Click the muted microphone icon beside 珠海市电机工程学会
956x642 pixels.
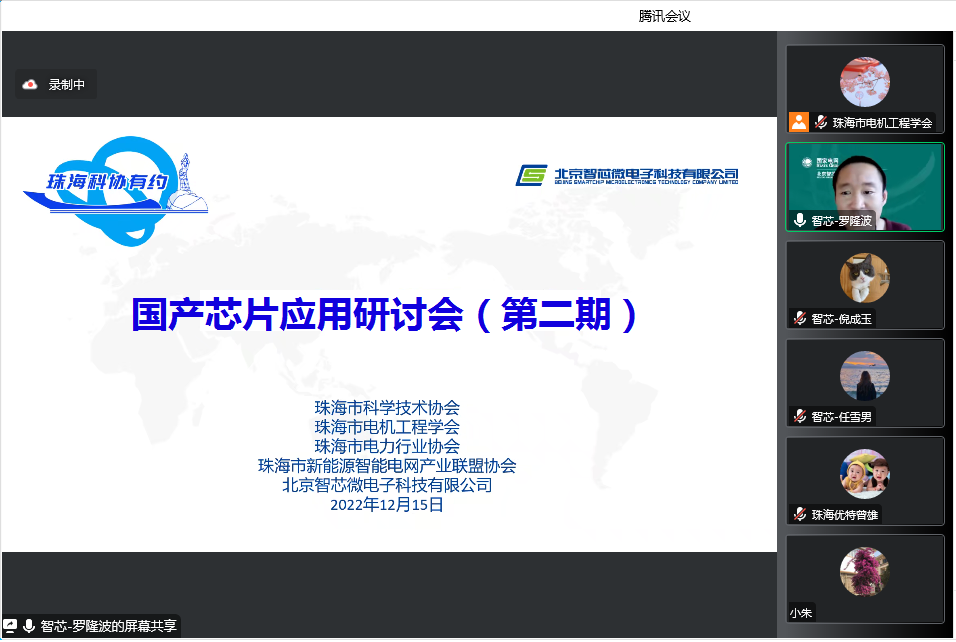click(x=821, y=123)
